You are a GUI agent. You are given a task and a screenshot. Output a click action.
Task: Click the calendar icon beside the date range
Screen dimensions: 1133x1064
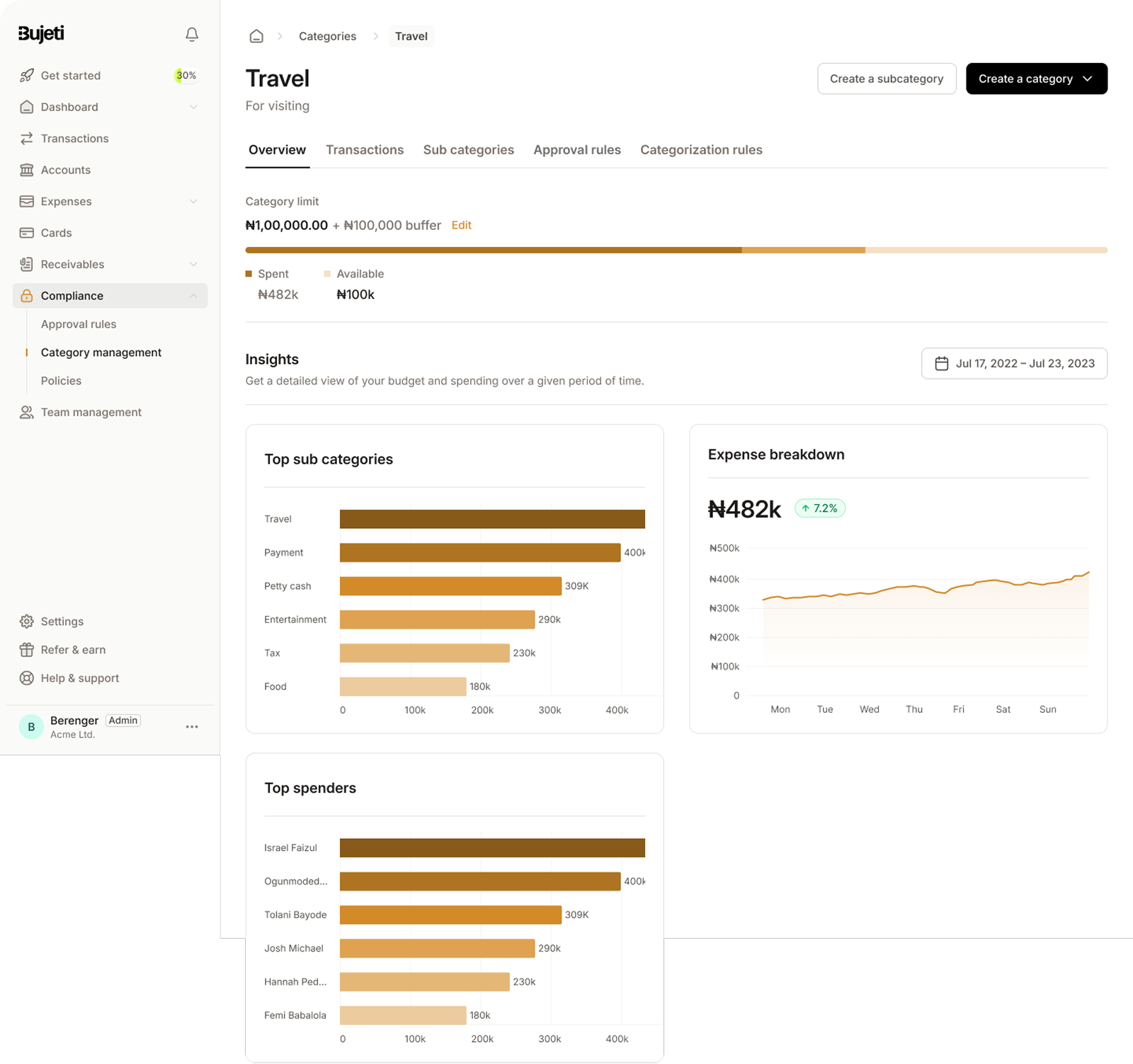[x=942, y=363]
